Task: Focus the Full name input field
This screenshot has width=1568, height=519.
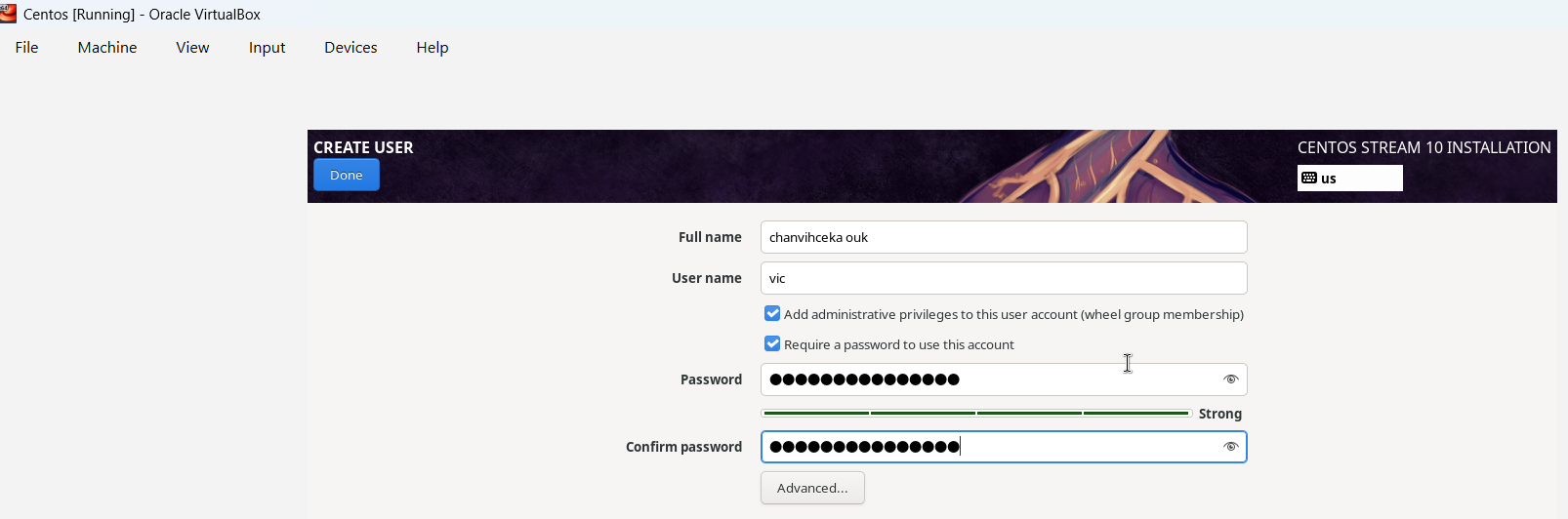Action: coord(1004,237)
